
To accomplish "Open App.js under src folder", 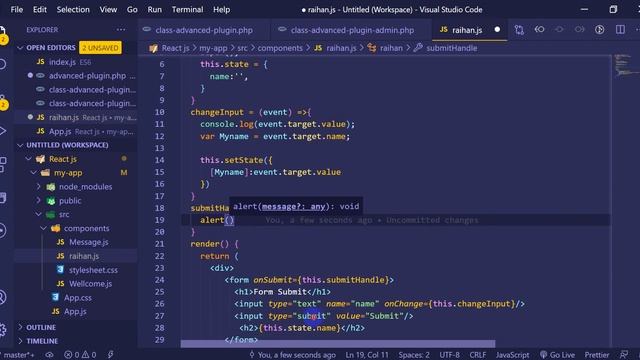I will (76, 311).
